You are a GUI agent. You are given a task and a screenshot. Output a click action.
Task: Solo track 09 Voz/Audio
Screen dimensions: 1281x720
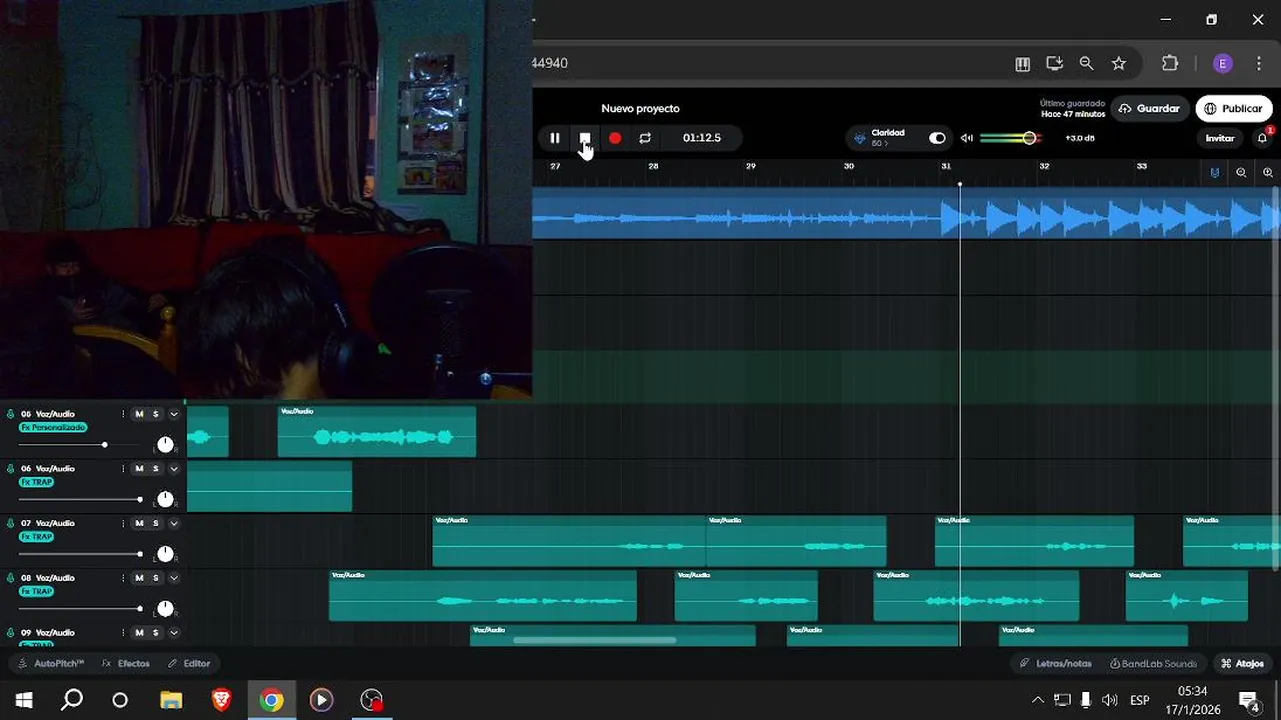pos(156,633)
